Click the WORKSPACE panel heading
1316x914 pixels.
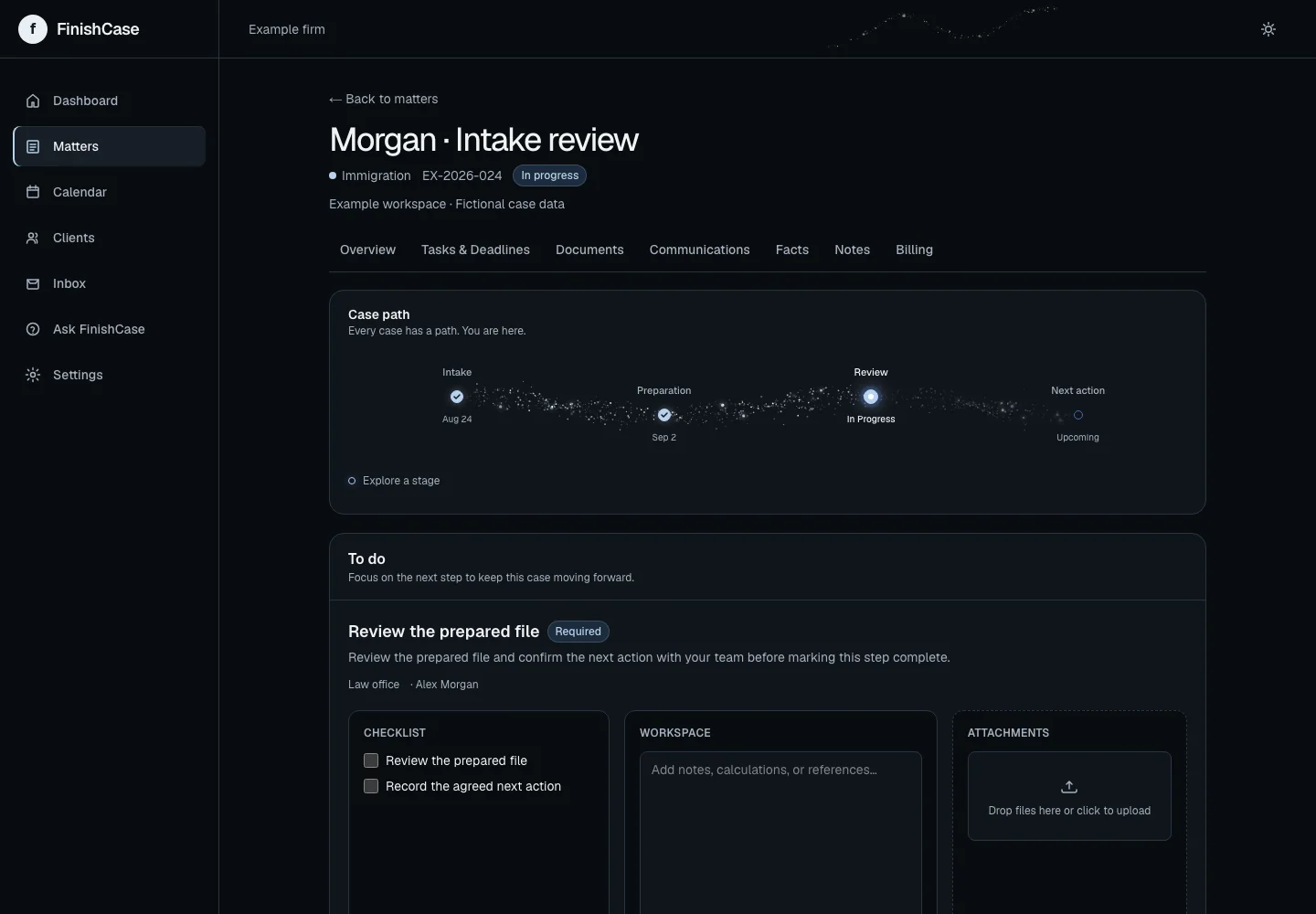pos(675,733)
